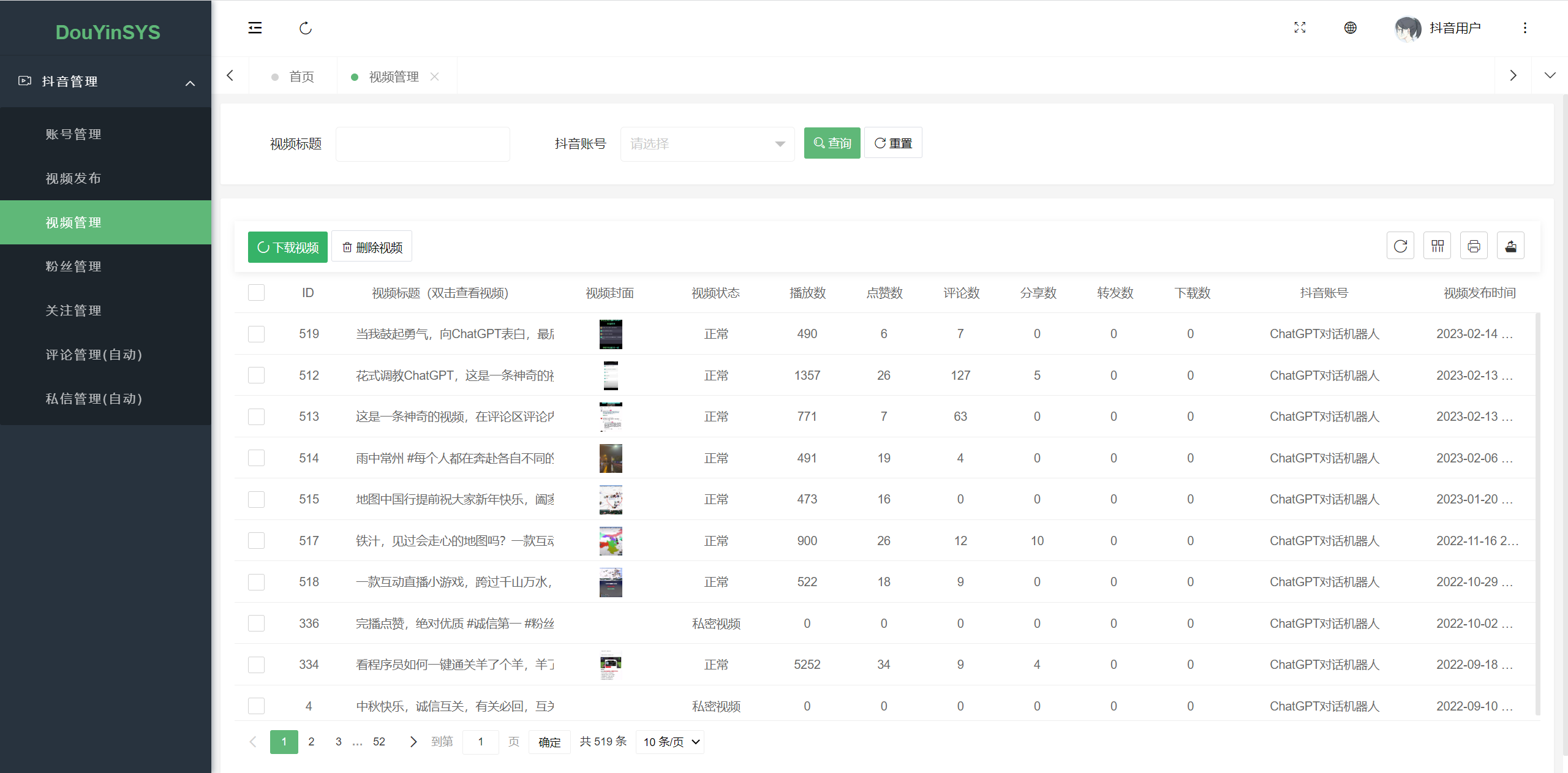The width and height of the screenshot is (1568, 773).
Task: Export table data with the export icon
Action: 1510,246
